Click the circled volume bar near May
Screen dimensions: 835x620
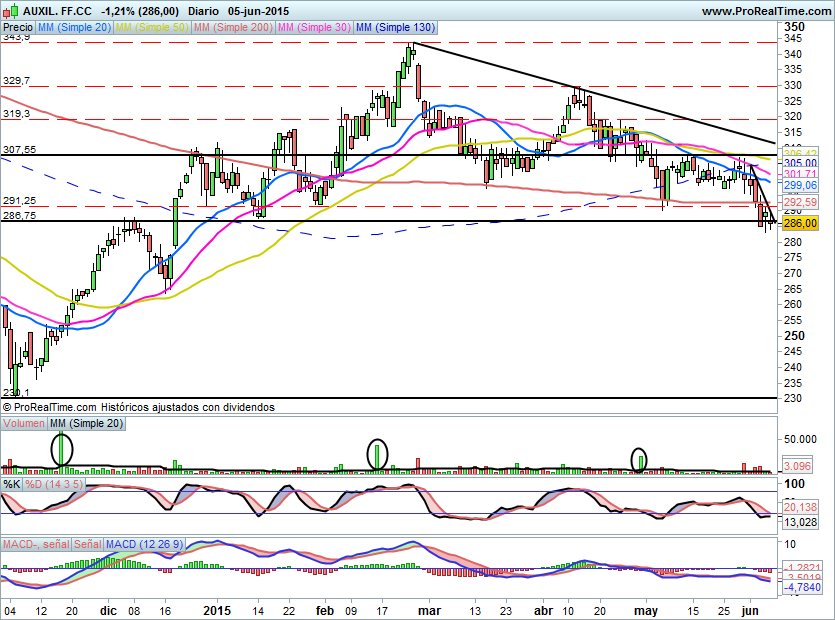[639, 460]
